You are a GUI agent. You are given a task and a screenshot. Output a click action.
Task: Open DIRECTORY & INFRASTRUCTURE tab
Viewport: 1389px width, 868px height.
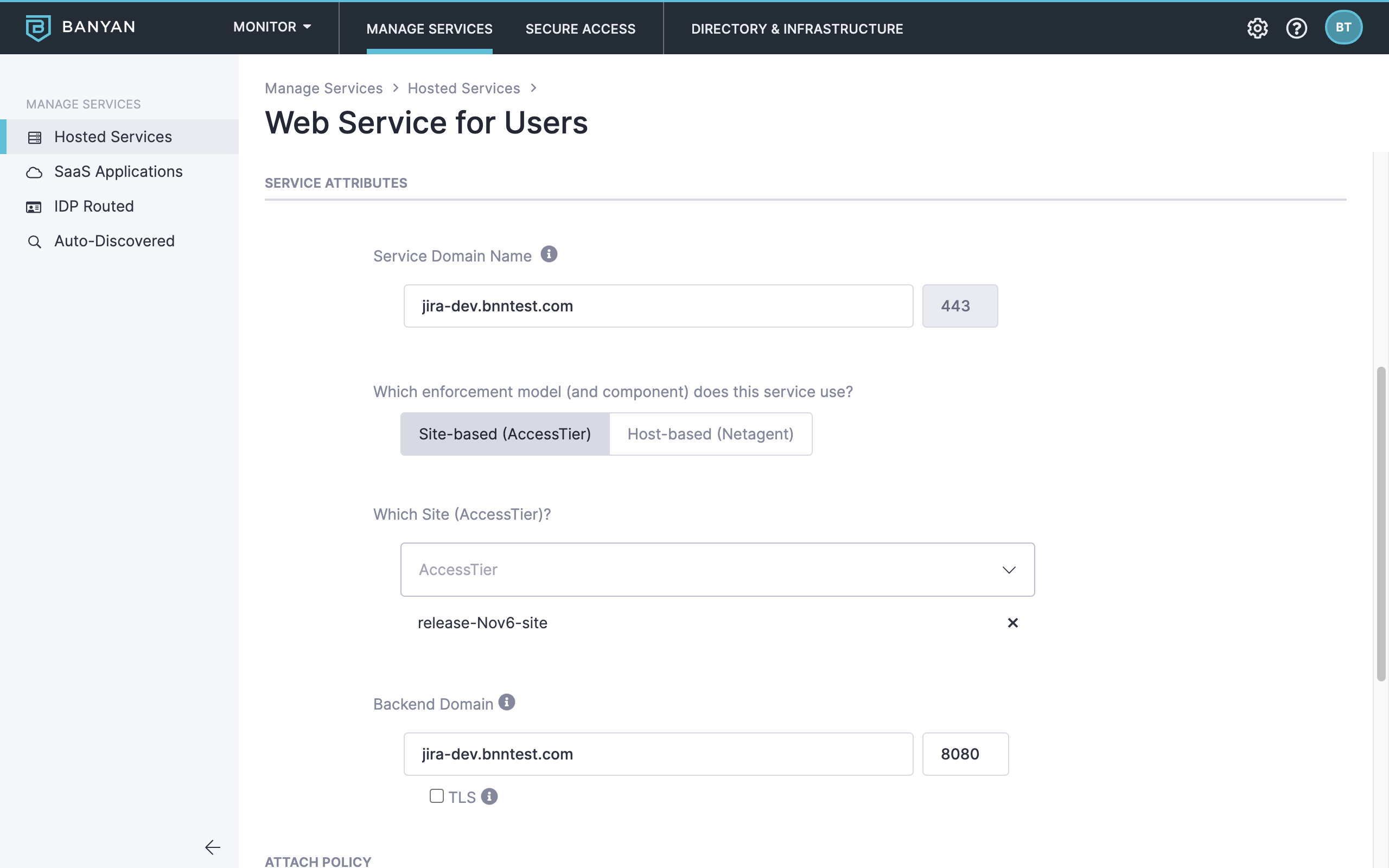[797, 29]
